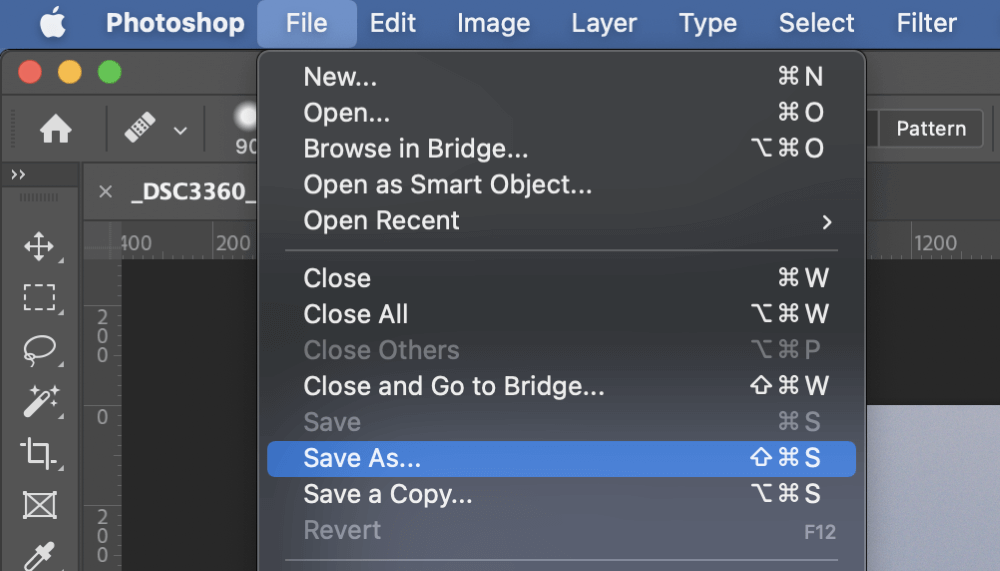
Task: Open the brush size preset picker
Action: (246, 129)
